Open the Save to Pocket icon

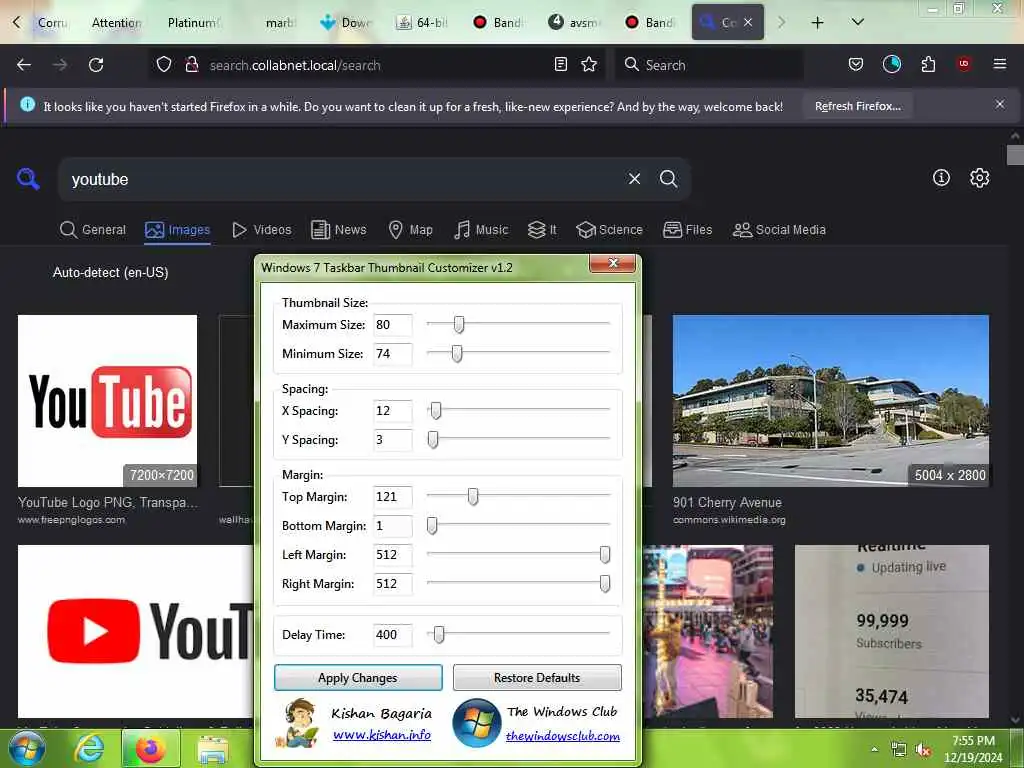point(856,64)
